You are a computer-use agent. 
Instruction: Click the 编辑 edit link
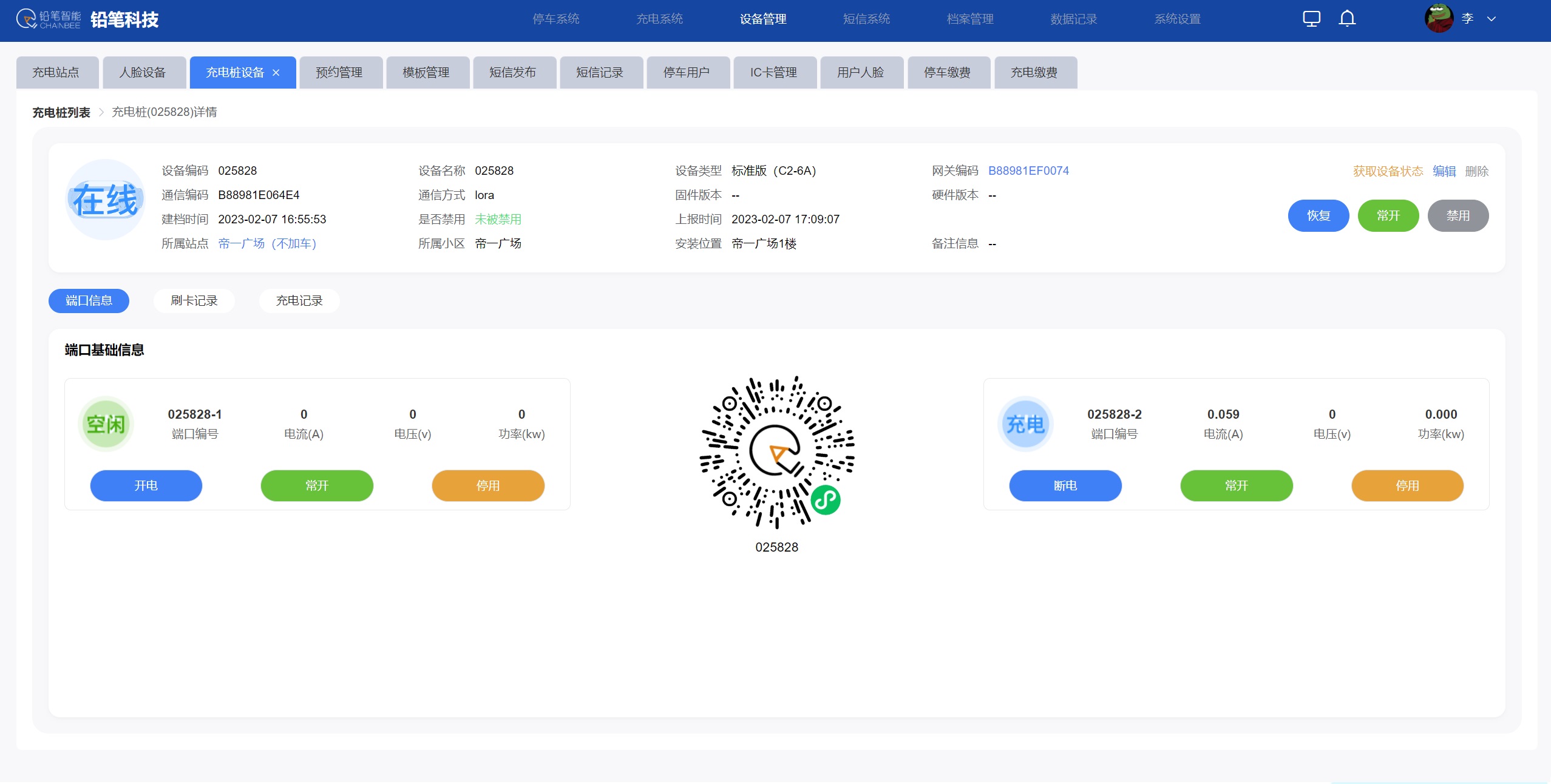[1444, 172]
